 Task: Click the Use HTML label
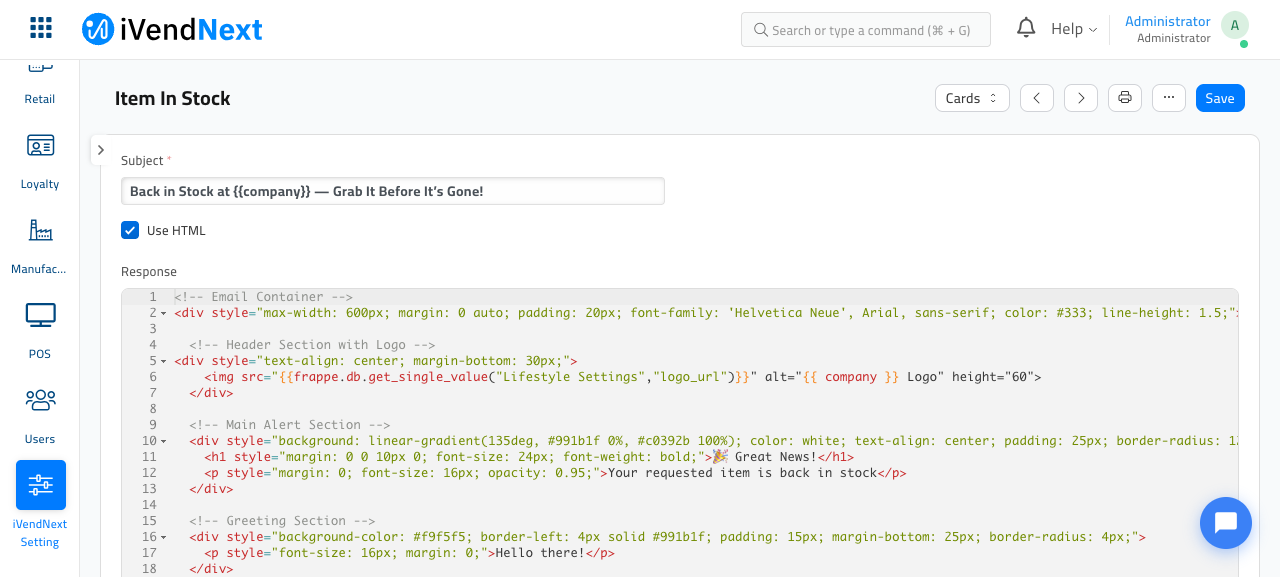coord(176,230)
